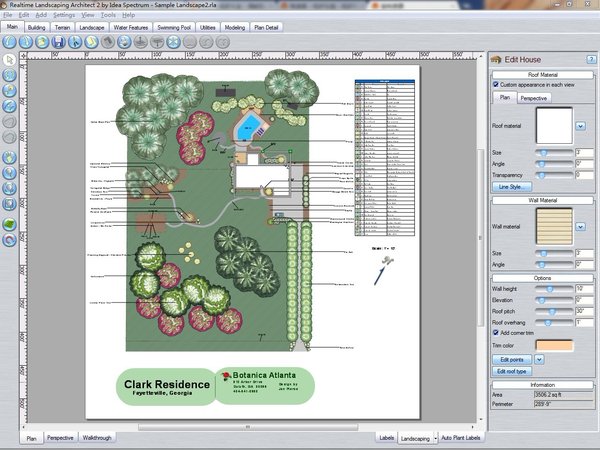The image size is (600, 450).
Task: Open Roof material dropdown arrow
Action: pos(581,126)
